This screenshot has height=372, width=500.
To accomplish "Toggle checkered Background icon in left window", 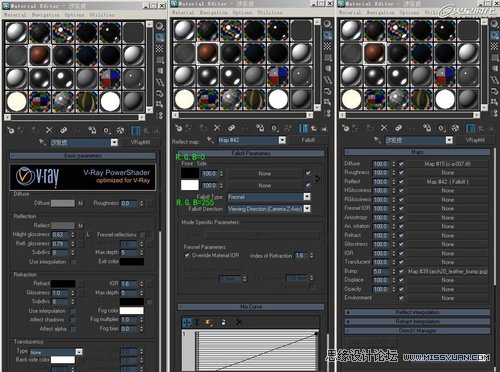I will (160, 48).
